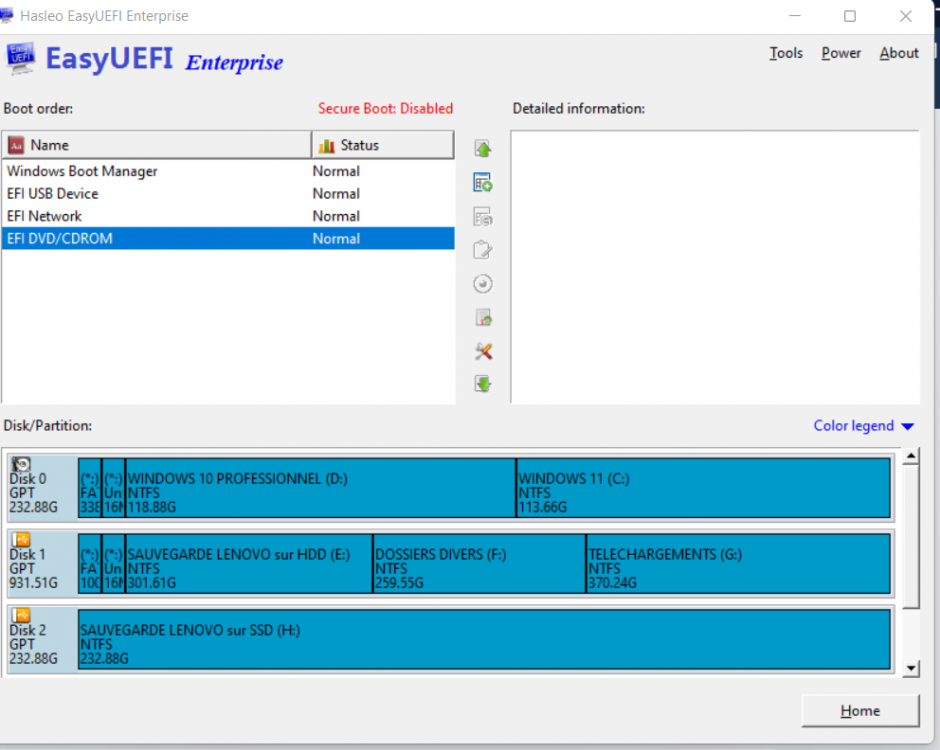Select Windows Boot Manager entry

[x=228, y=171]
